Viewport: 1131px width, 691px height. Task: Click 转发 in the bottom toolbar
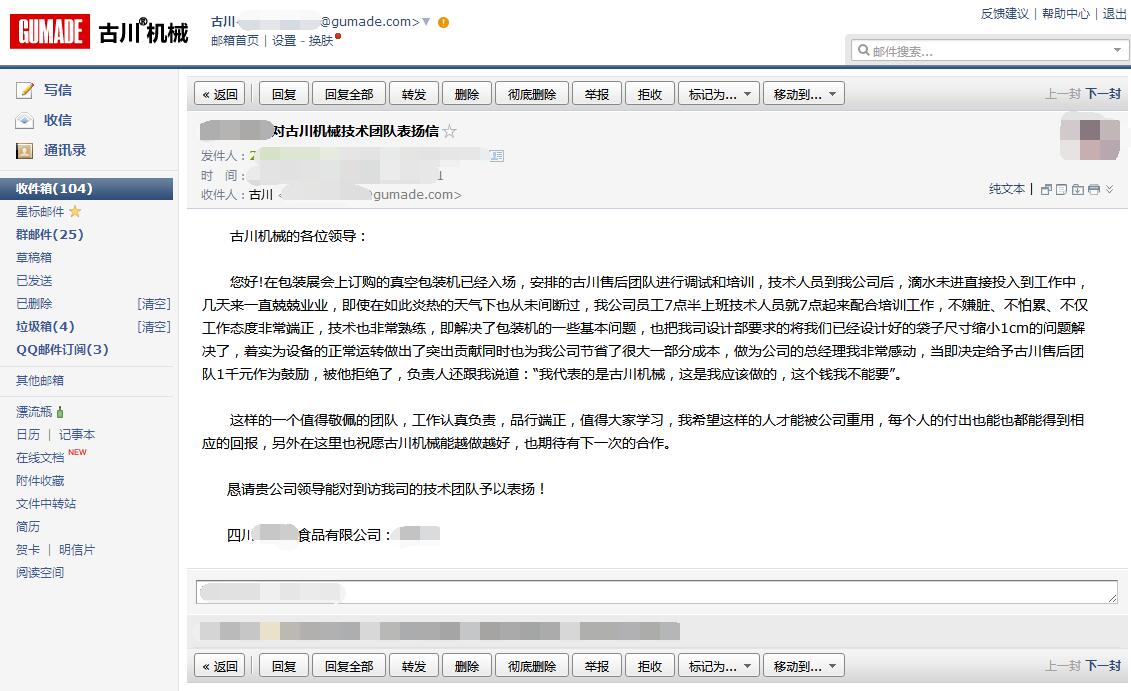coord(414,666)
